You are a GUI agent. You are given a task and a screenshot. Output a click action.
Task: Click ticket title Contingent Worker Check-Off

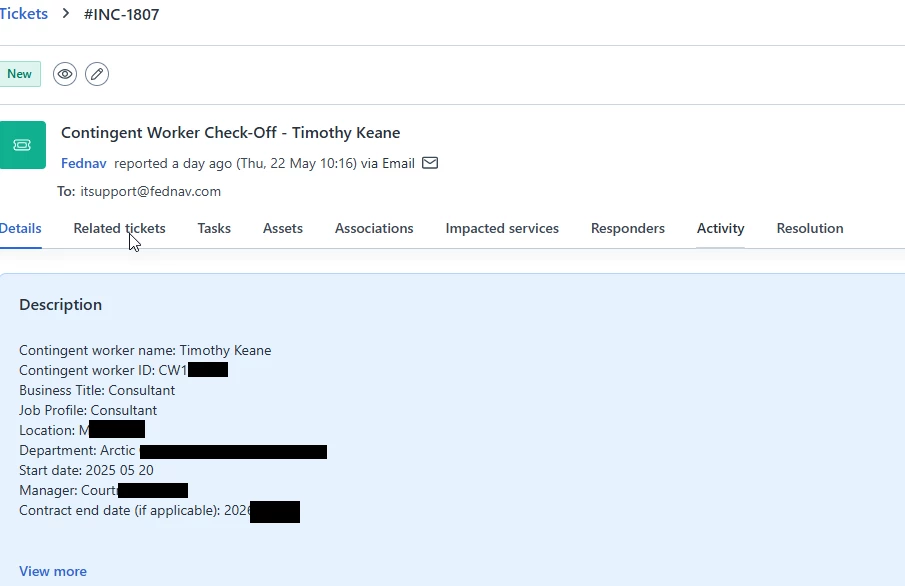pyautogui.click(x=230, y=133)
